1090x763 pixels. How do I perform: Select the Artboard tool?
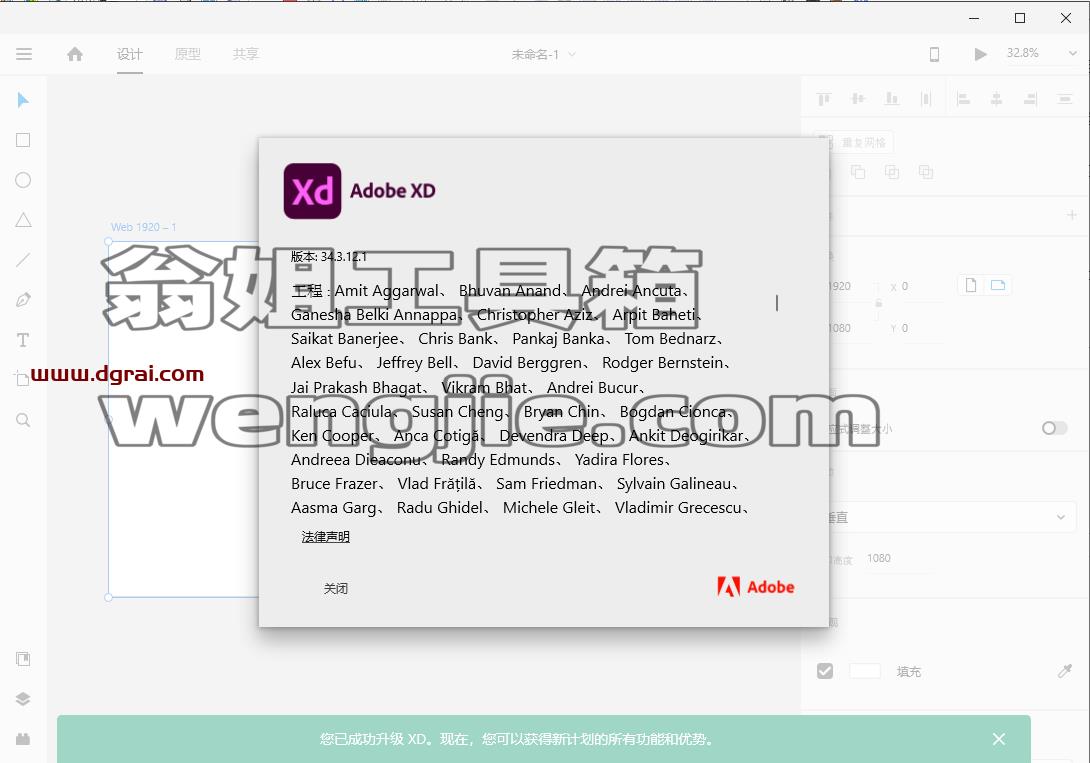click(21, 379)
